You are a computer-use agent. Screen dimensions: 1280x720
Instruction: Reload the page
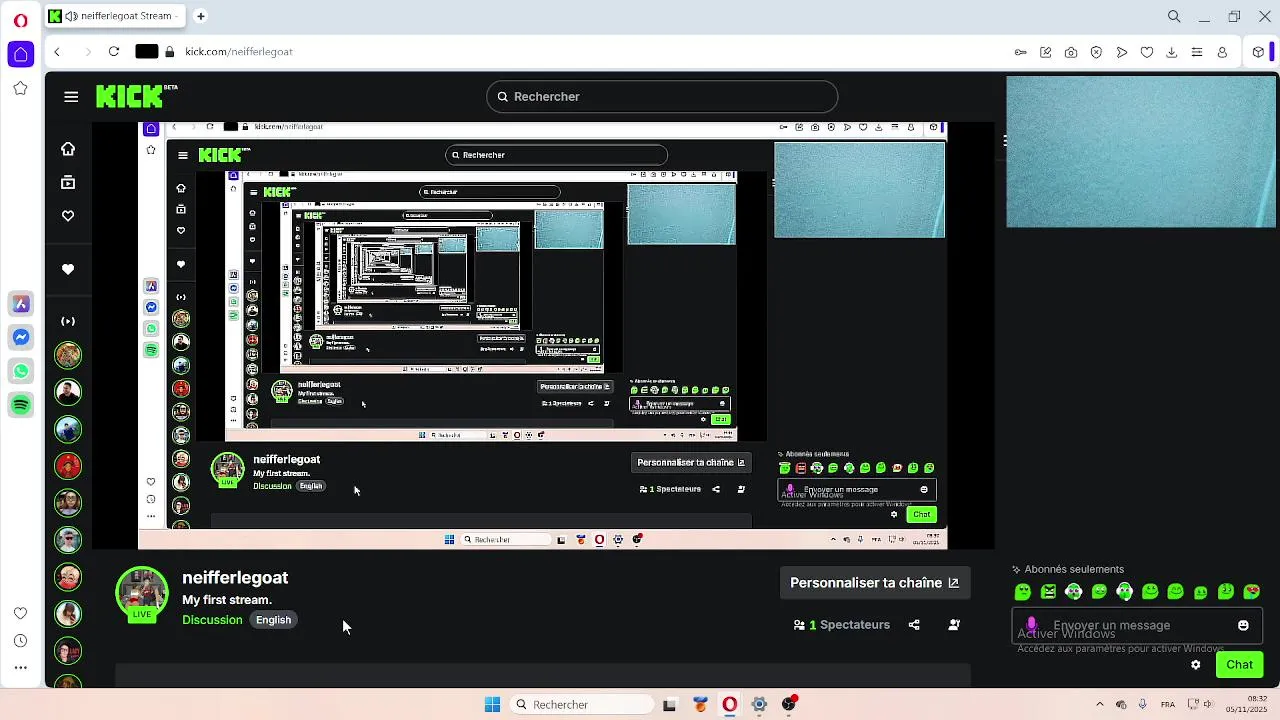[114, 52]
